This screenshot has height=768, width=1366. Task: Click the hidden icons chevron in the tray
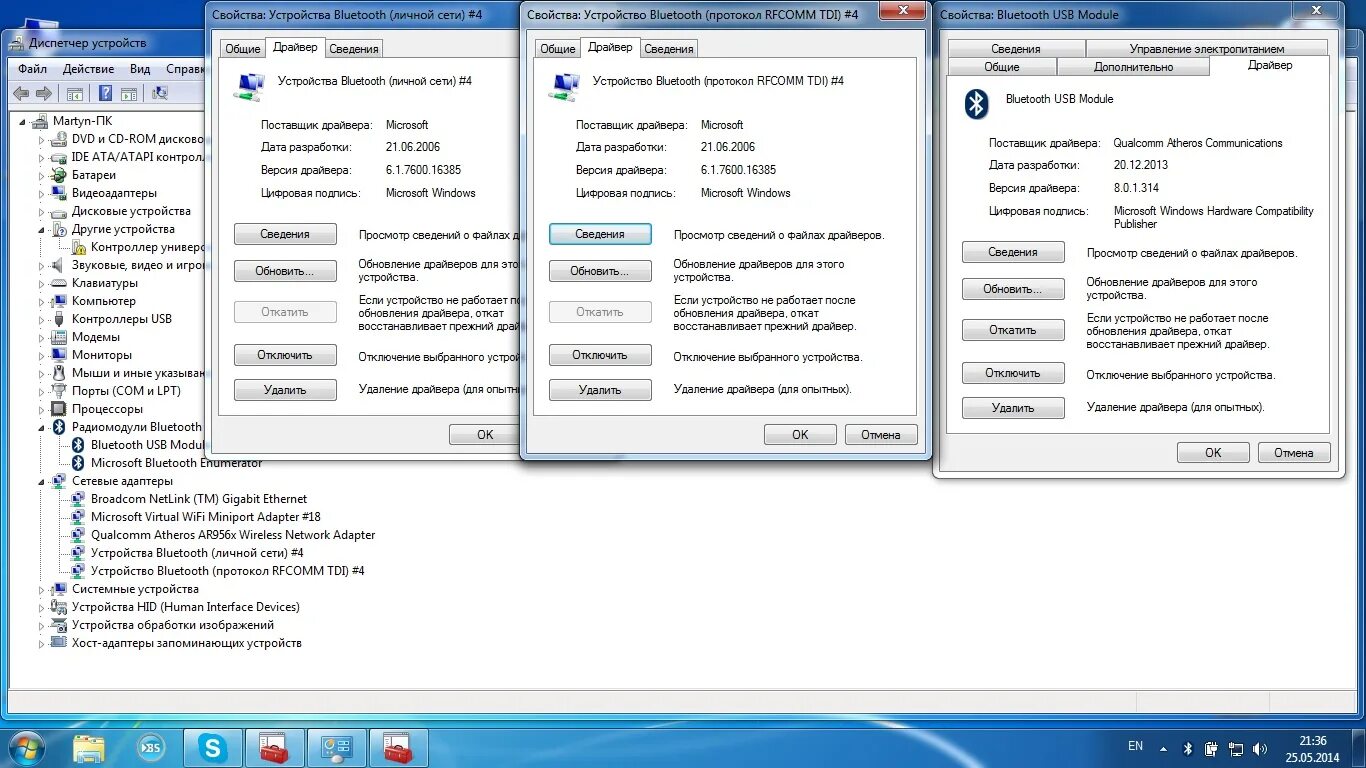[x=1163, y=747]
